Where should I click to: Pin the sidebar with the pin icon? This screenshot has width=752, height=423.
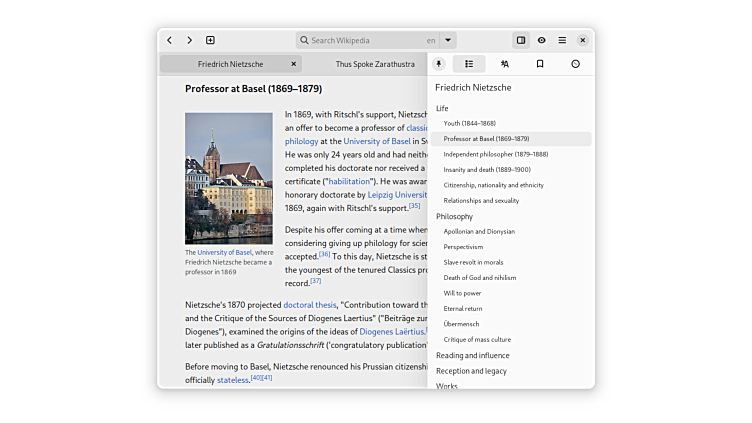pyautogui.click(x=439, y=64)
